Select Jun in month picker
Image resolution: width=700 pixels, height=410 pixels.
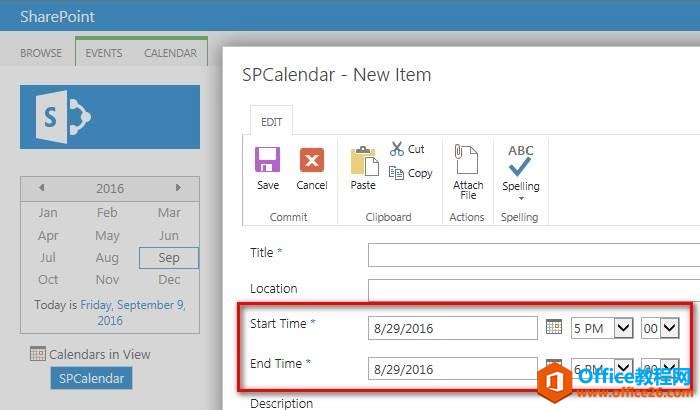coord(169,235)
